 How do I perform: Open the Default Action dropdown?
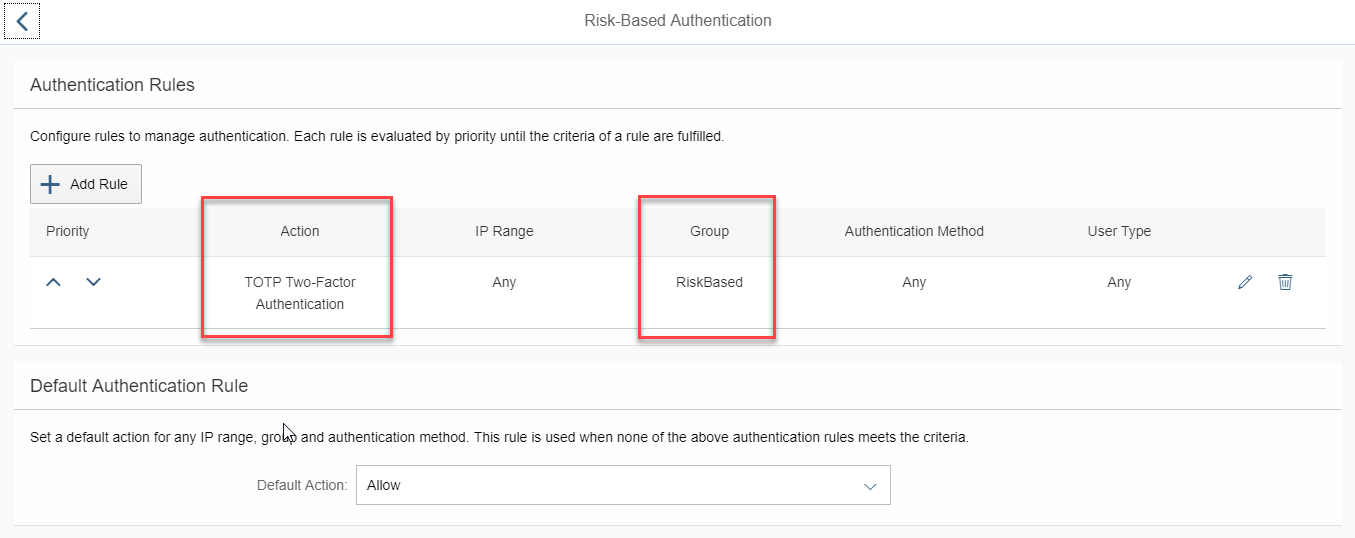click(x=623, y=485)
